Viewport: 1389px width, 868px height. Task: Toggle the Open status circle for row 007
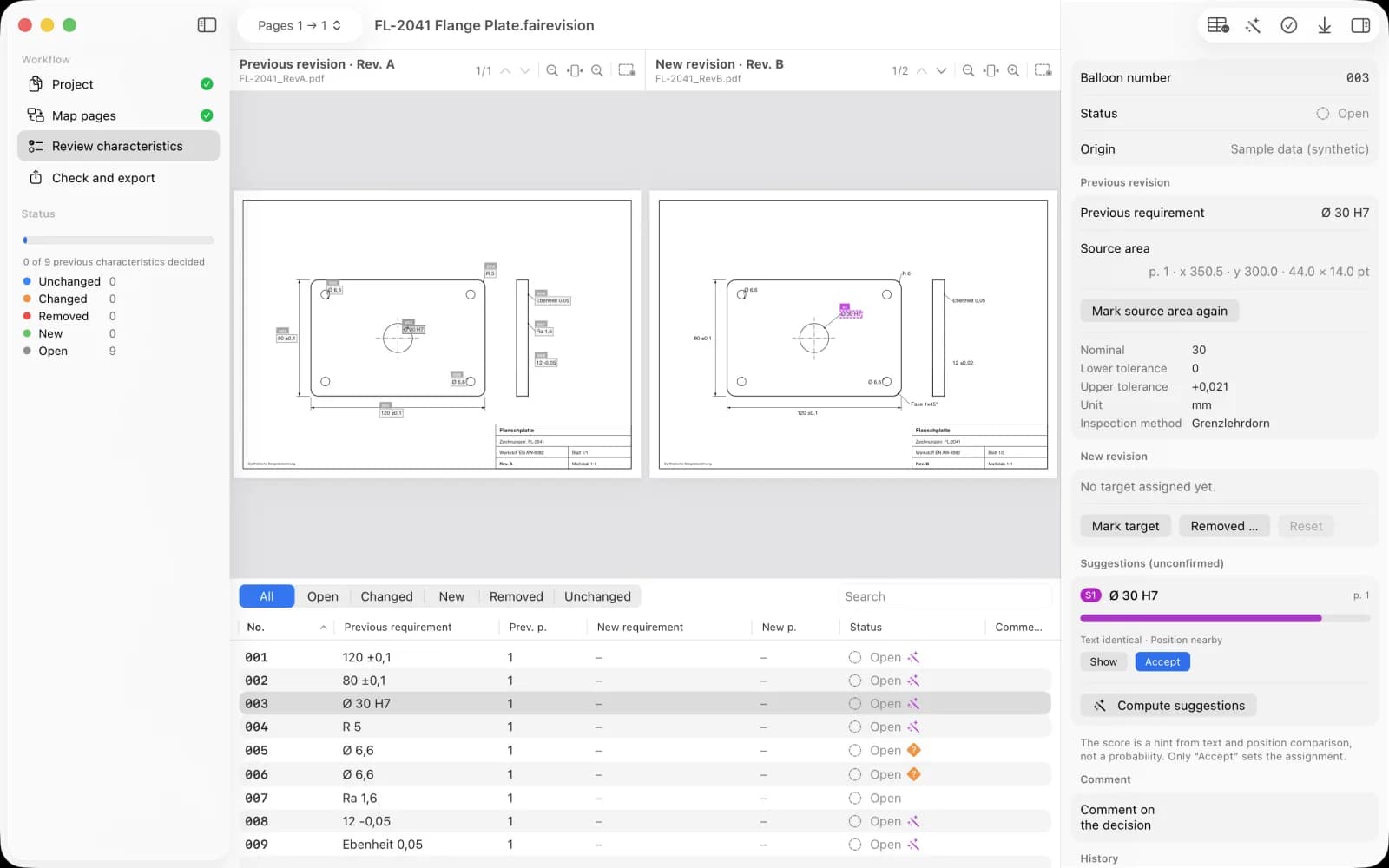point(855,798)
